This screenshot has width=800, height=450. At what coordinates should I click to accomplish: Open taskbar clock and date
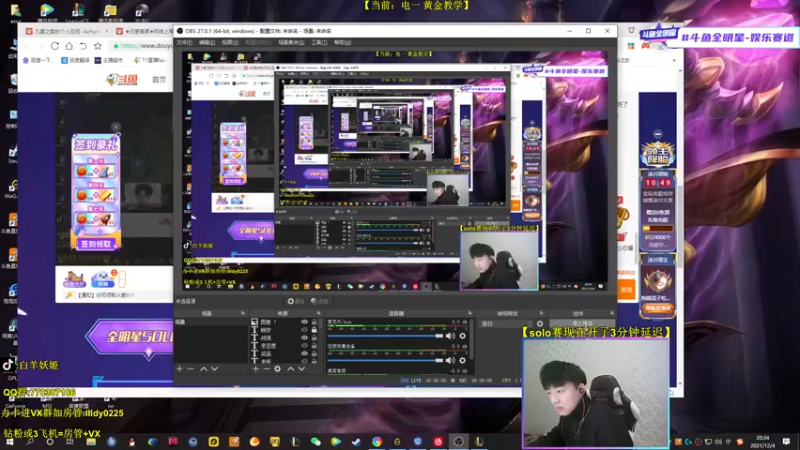[x=762, y=441]
